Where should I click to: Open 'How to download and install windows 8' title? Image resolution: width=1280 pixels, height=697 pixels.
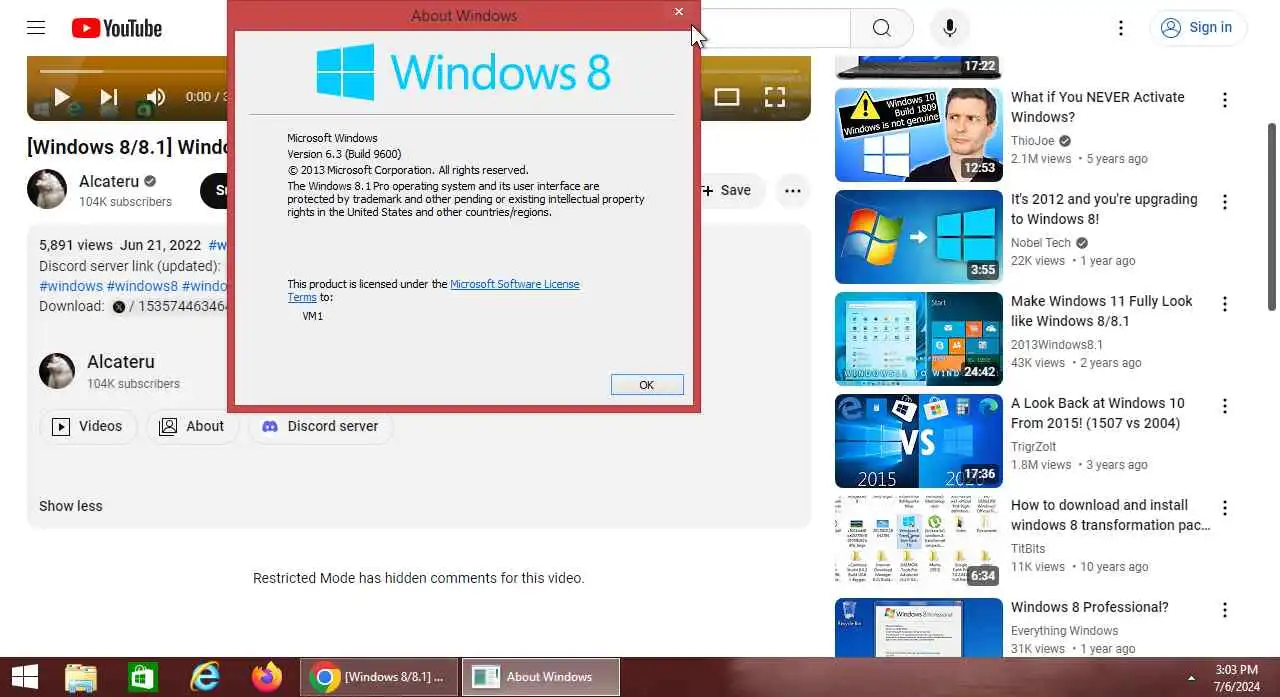[x=1110, y=515]
